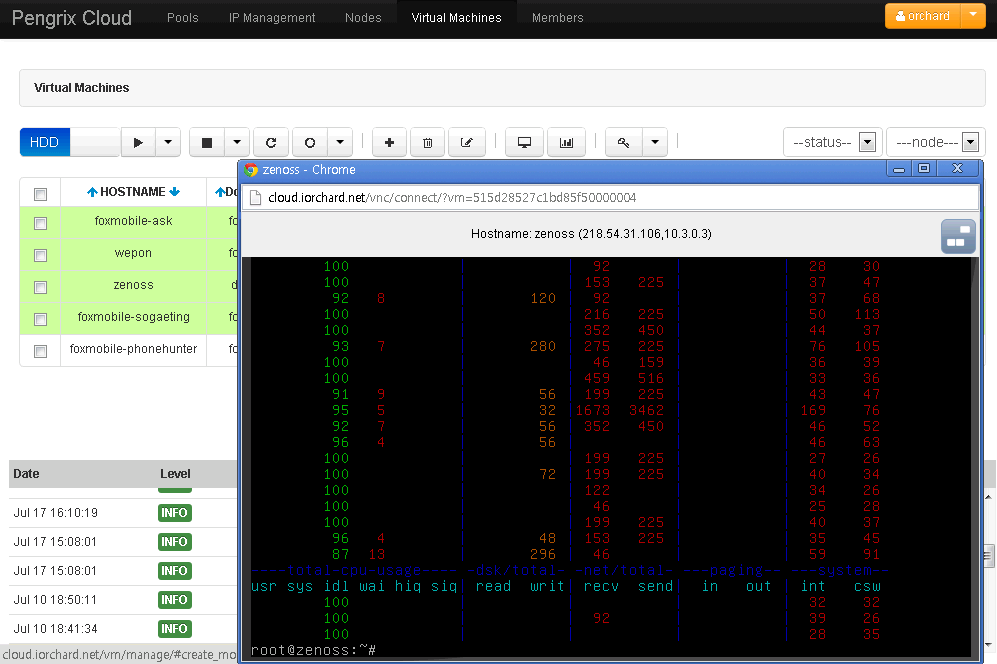The image size is (997, 664).
Task: Add a virtual machine with the plus icon
Action: click(x=389, y=142)
